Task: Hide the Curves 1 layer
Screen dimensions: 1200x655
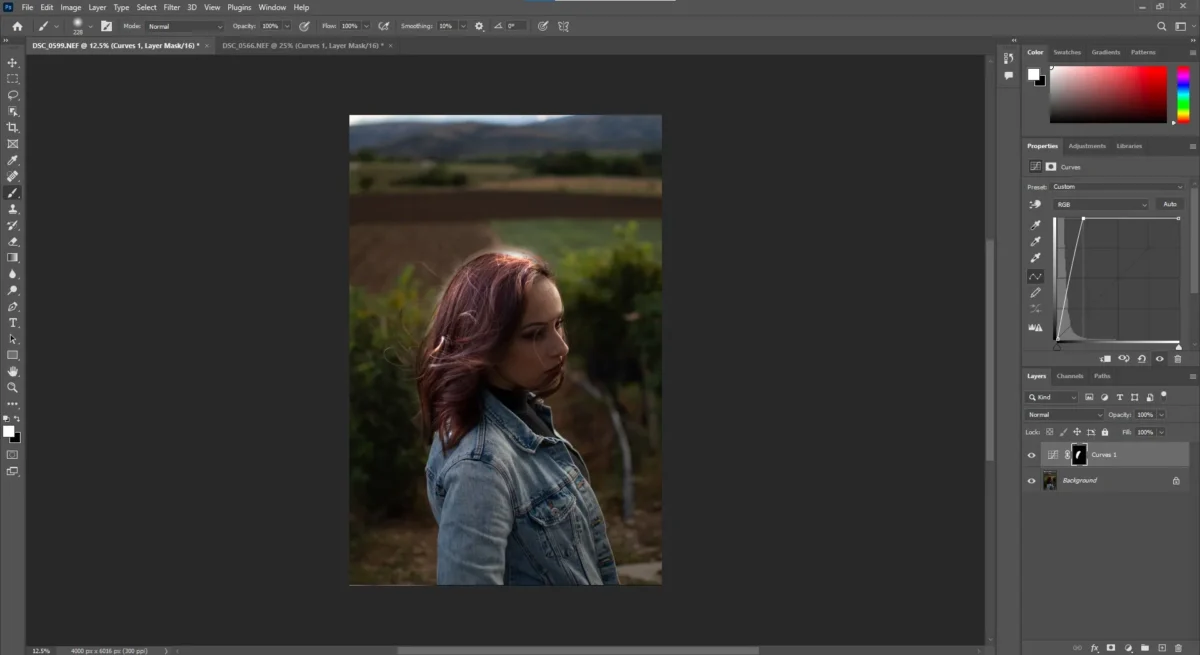Action: pyautogui.click(x=1032, y=455)
